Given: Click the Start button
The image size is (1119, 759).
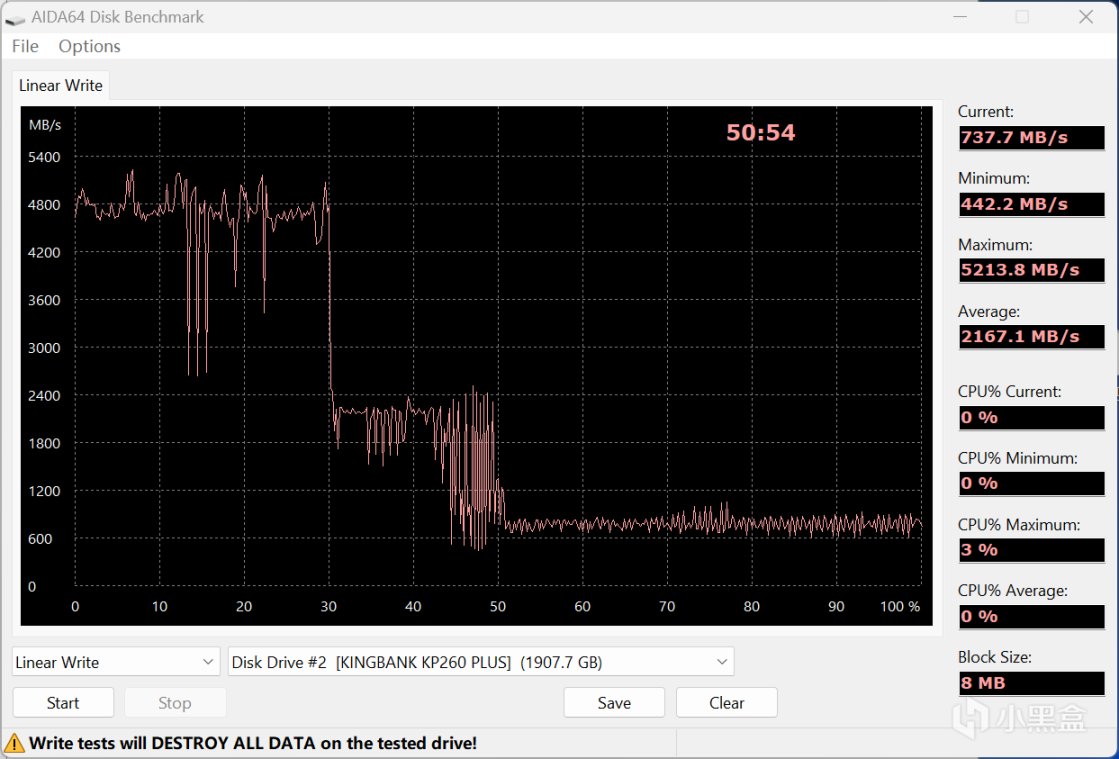Looking at the screenshot, I should (x=63, y=703).
